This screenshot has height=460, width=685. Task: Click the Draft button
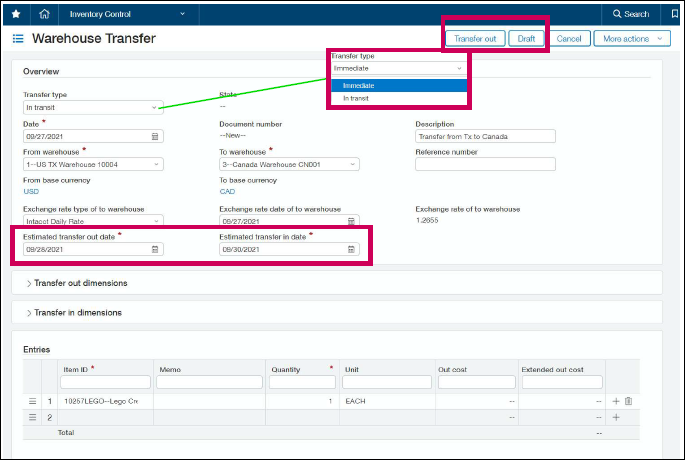point(526,38)
